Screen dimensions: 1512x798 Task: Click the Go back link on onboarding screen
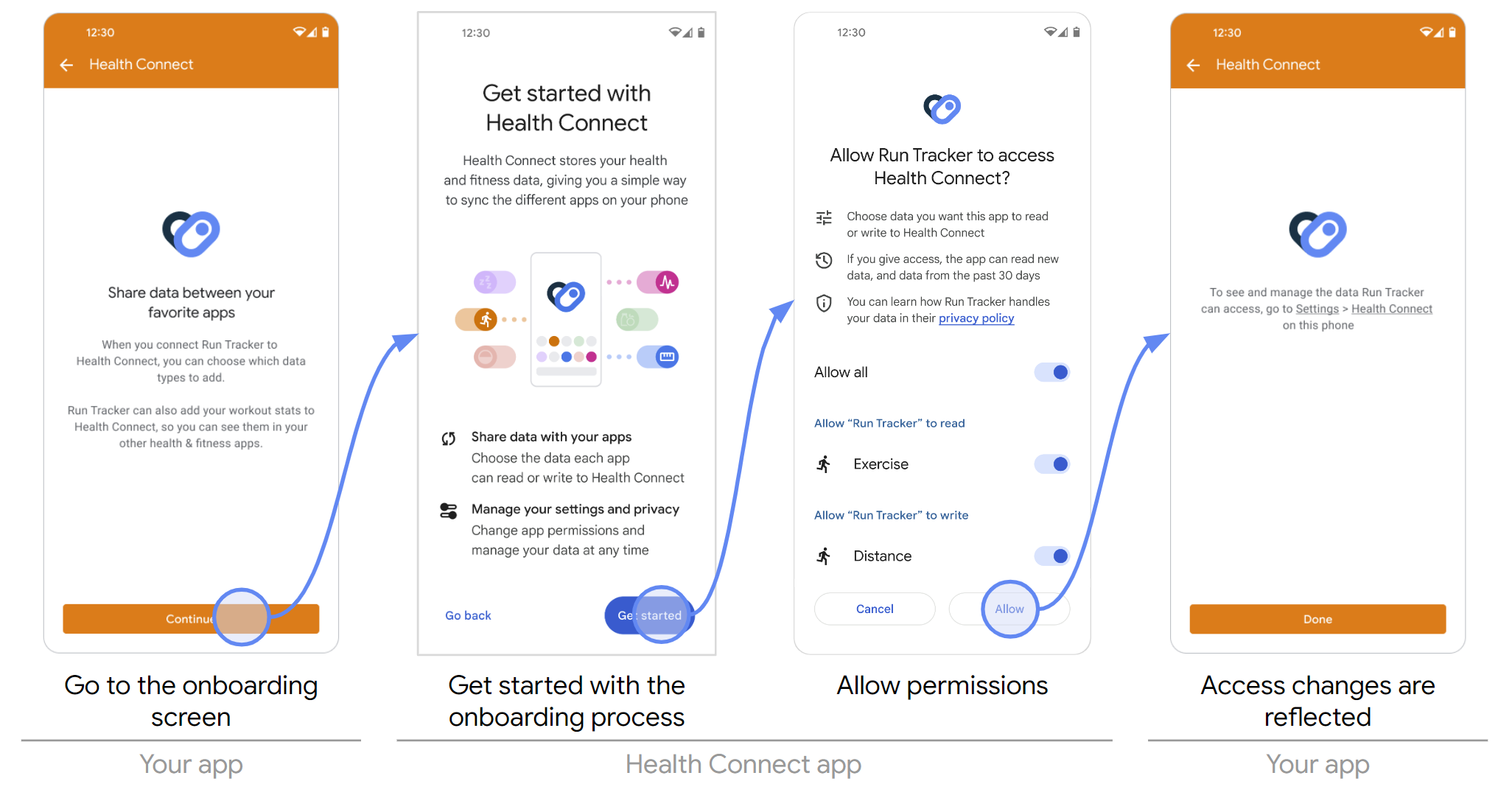pyautogui.click(x=468, y=614)
